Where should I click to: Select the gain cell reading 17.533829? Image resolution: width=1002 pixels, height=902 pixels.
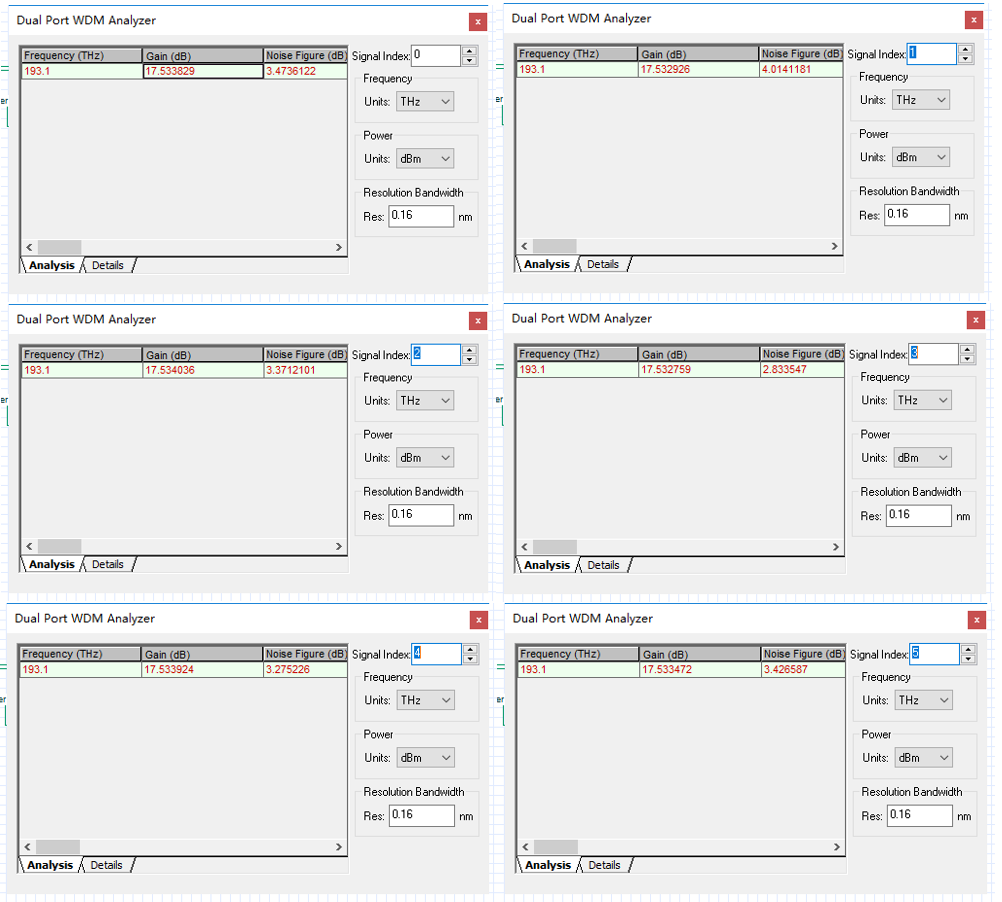pos(202,71)
